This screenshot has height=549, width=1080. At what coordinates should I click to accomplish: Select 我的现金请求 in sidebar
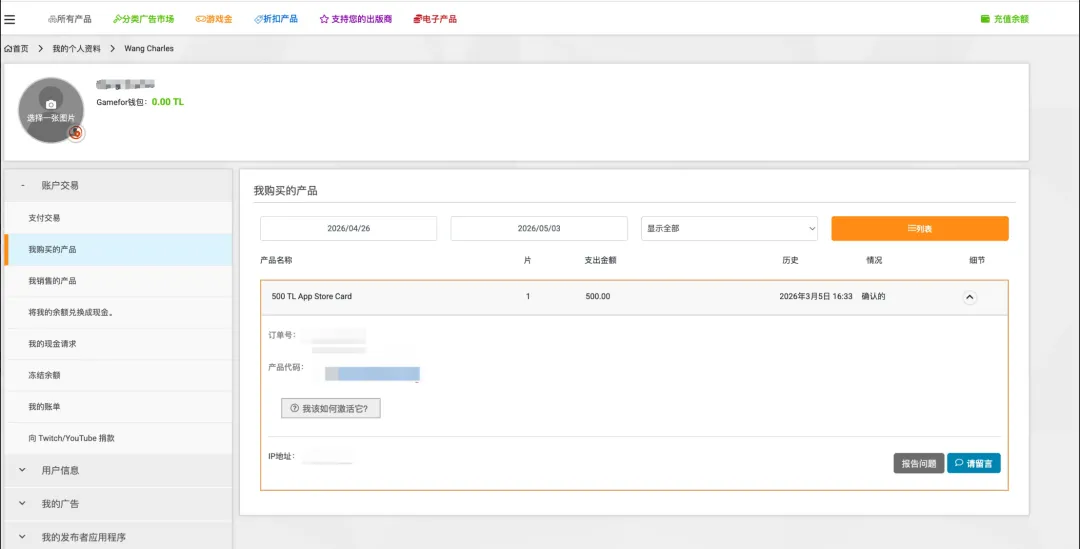118,344
